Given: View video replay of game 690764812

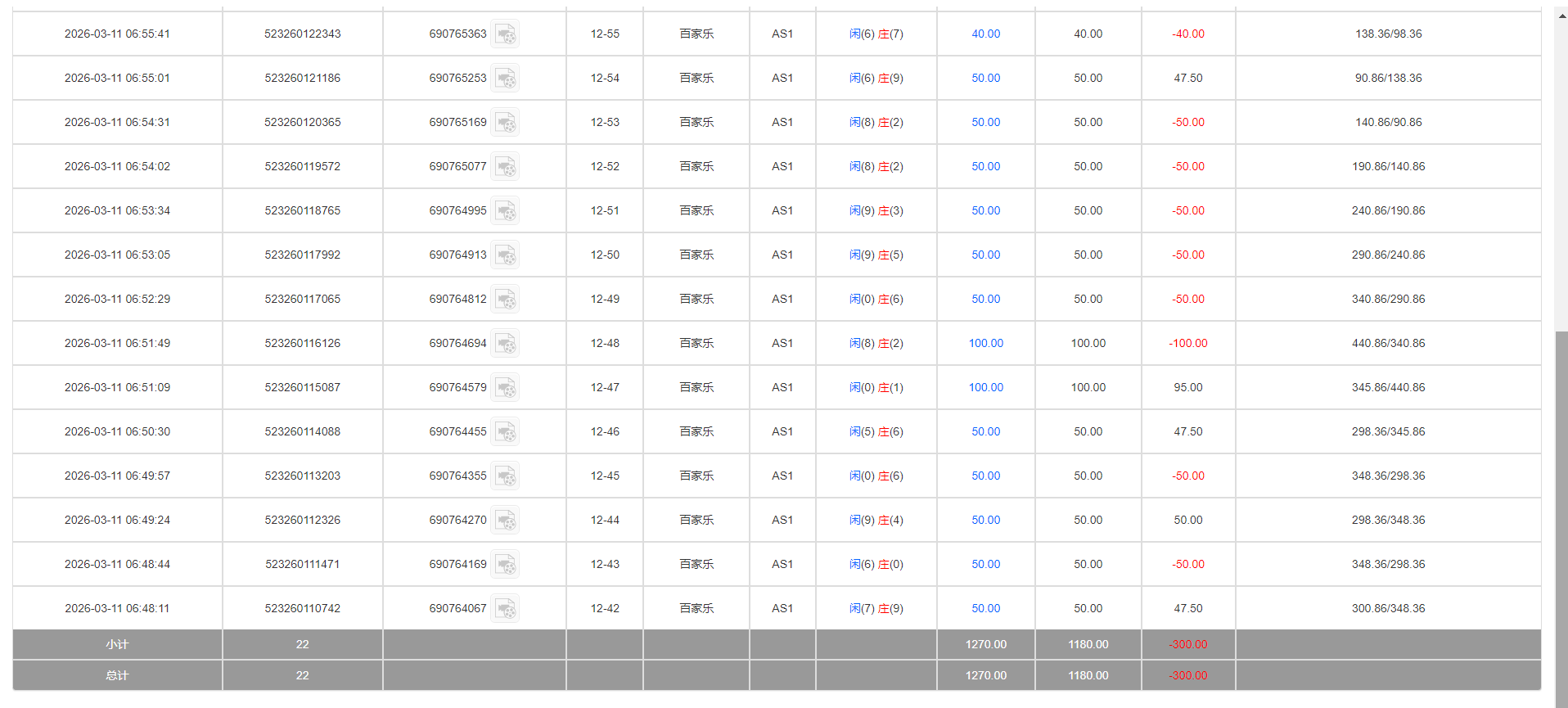Looking at the screenshot, I should click(x=505, y=300).
